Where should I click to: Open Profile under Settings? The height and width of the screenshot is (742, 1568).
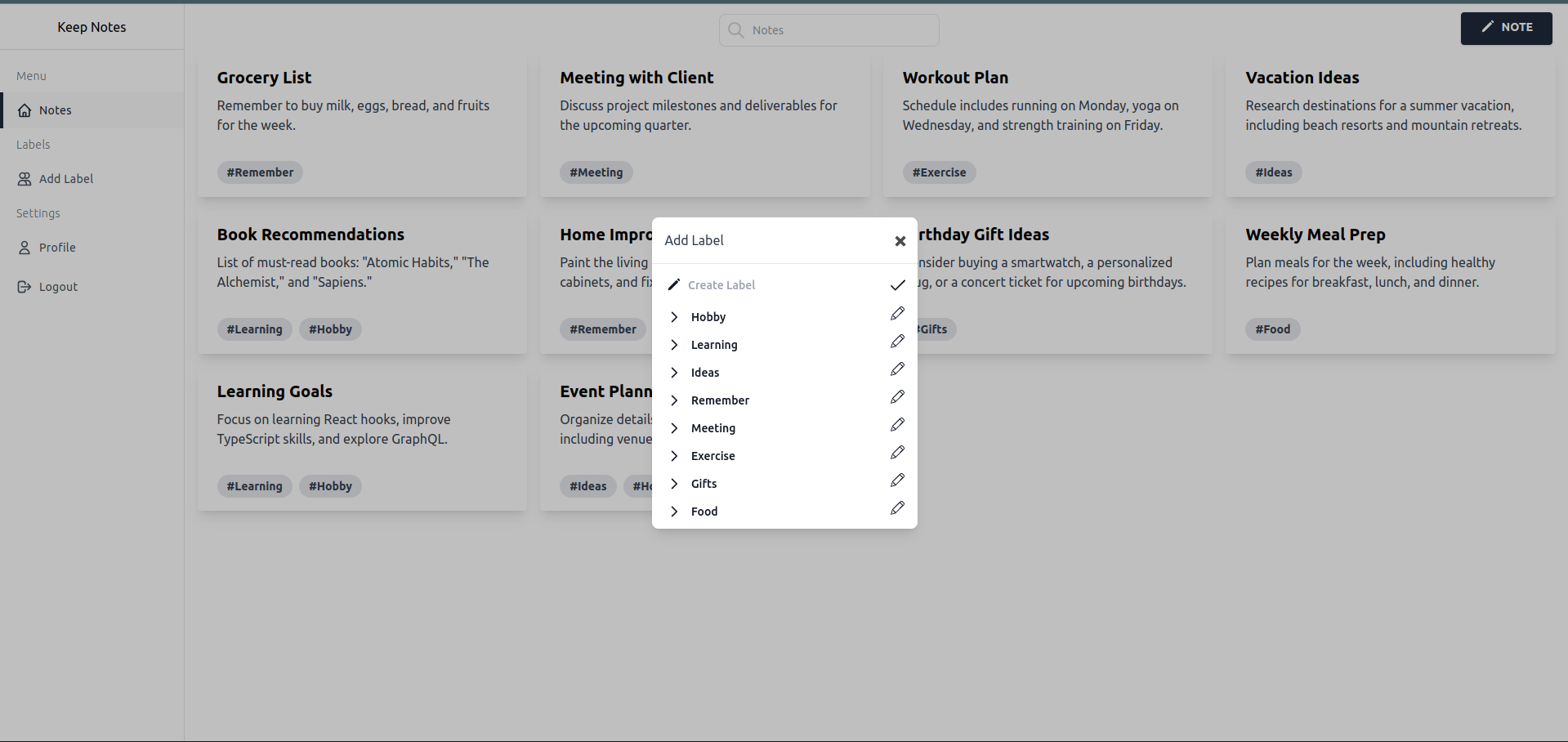click(x=57, y=247)
